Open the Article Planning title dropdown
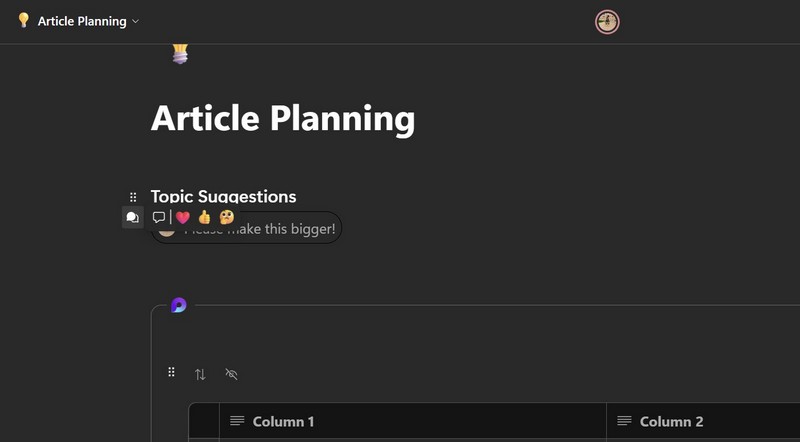This screenshot has width=800, height=442. pyautogui.click(x=135, y=21)
